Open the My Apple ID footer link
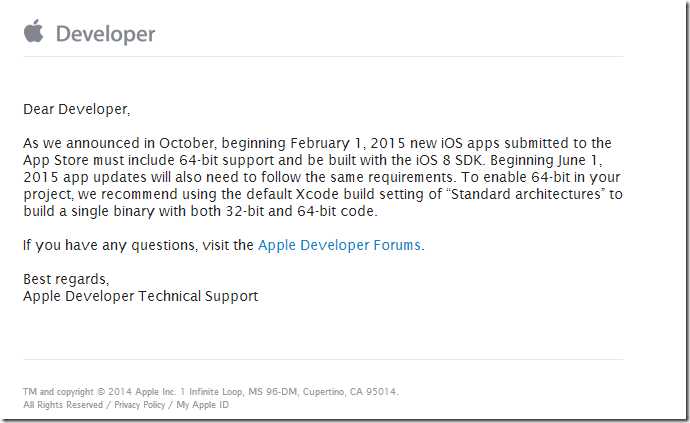 tap(203, 405)
